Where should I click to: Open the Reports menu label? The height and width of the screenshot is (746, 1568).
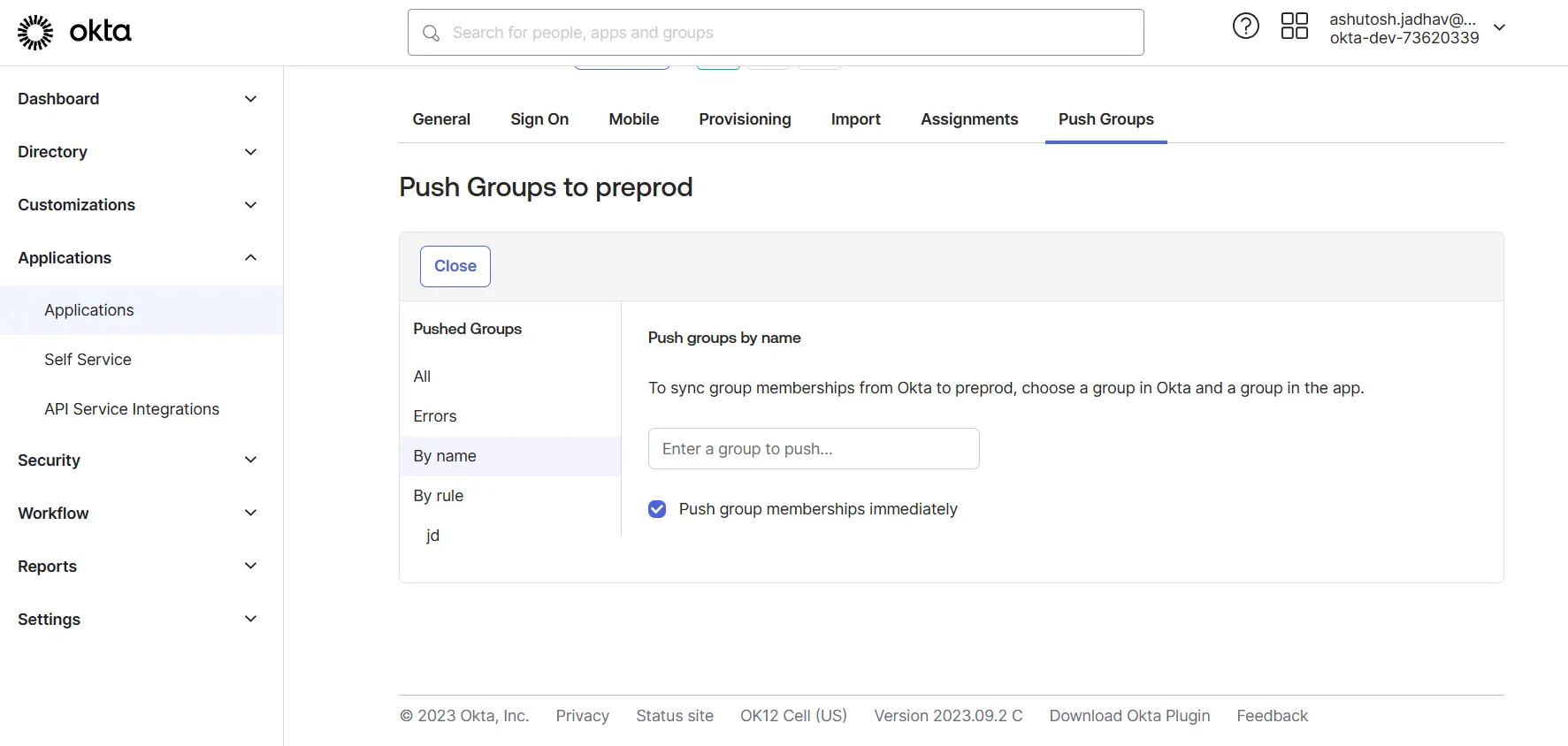coord(47,567)
